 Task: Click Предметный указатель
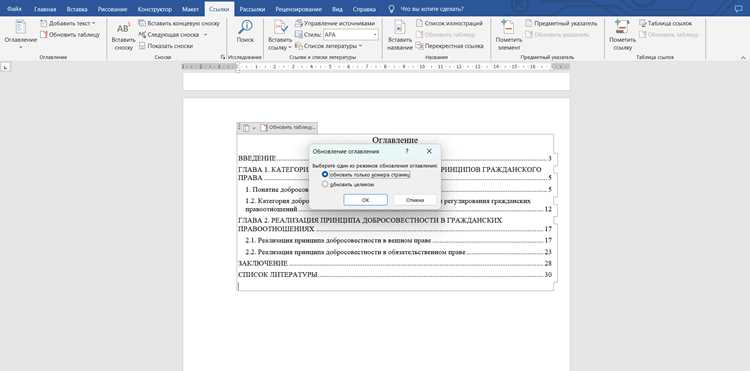pos(561,23)
